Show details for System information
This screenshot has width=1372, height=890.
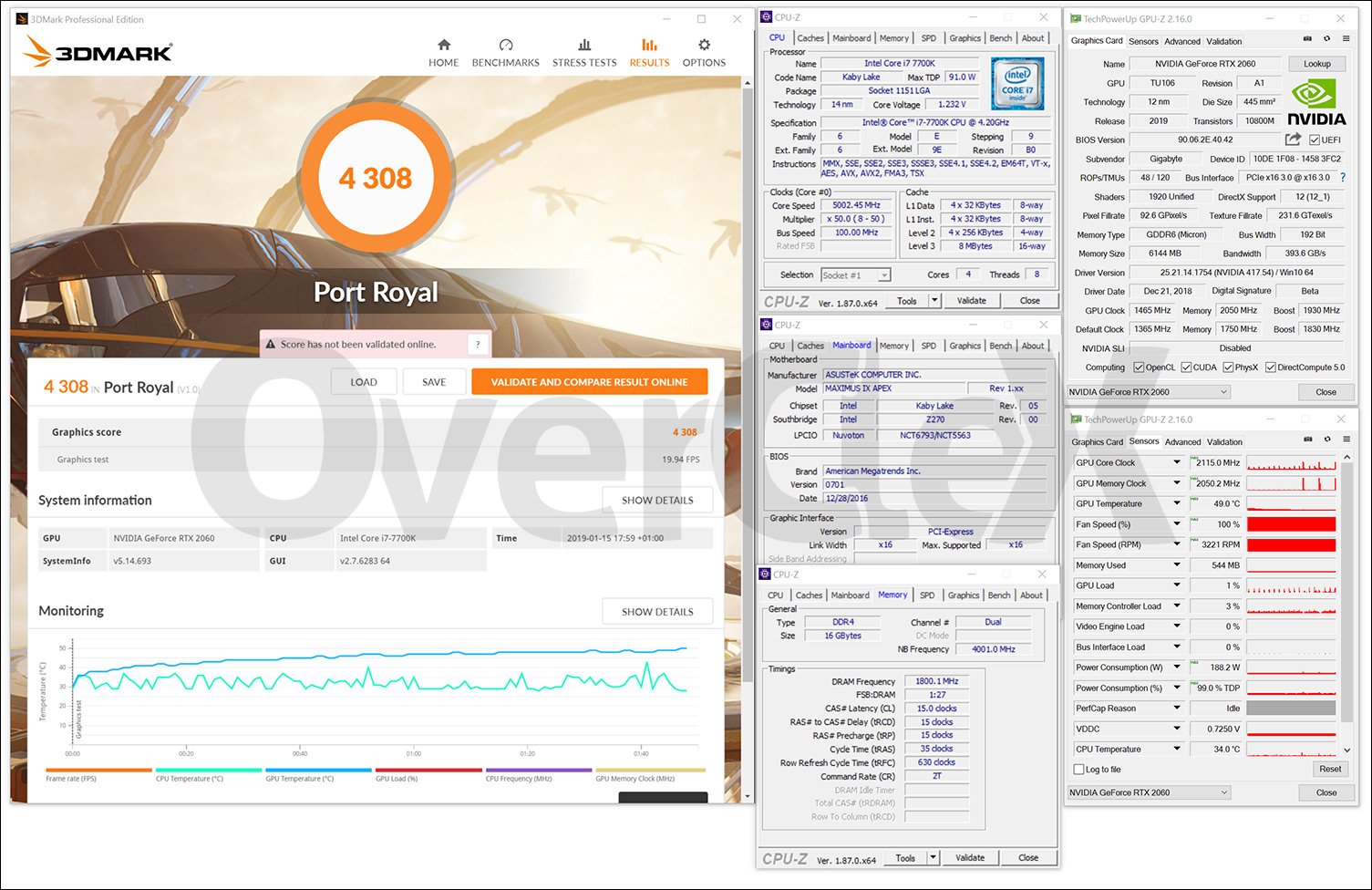[x=657, y=500]
